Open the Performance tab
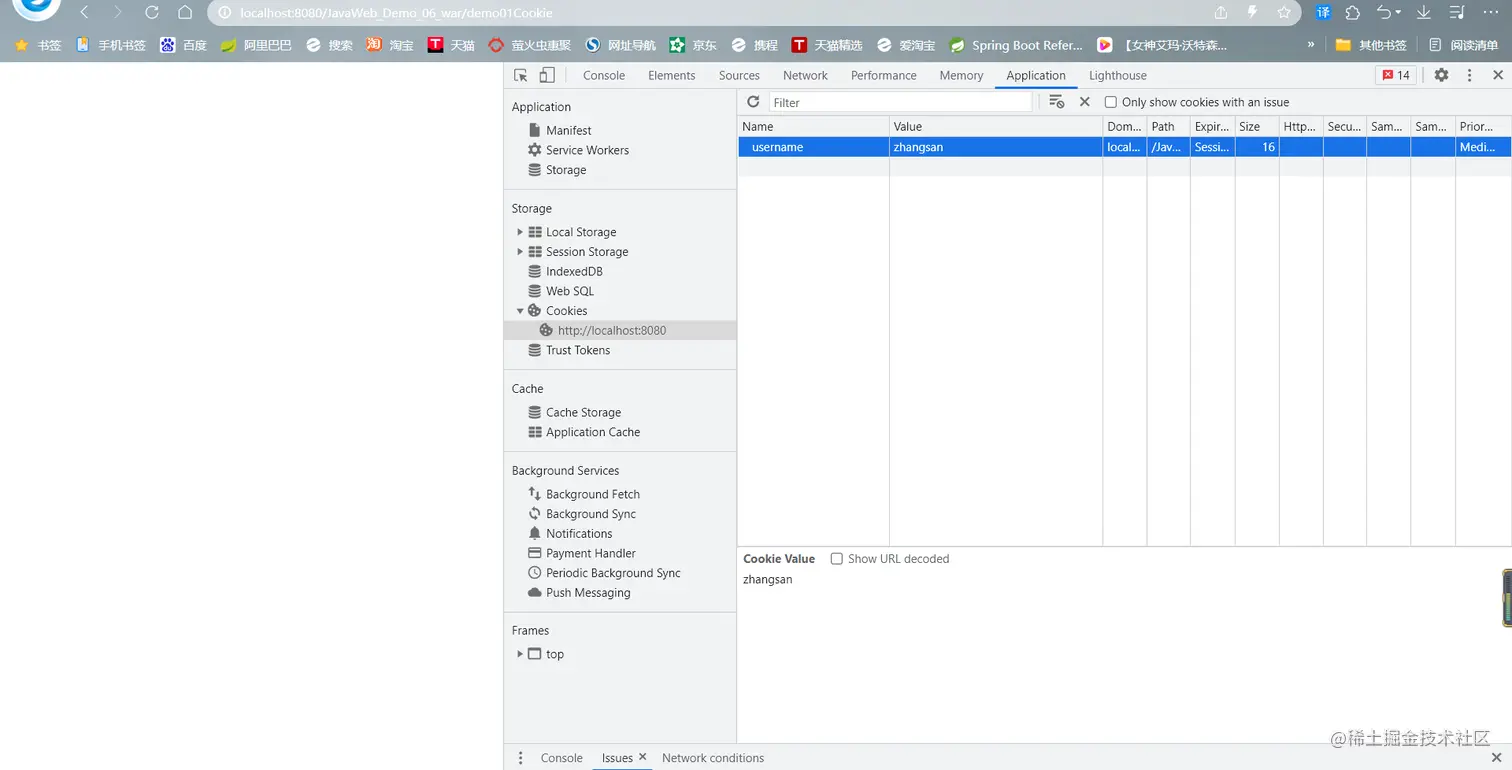Image resolution: width=1512 pixels, height=770 pixels. pos(883,75)
